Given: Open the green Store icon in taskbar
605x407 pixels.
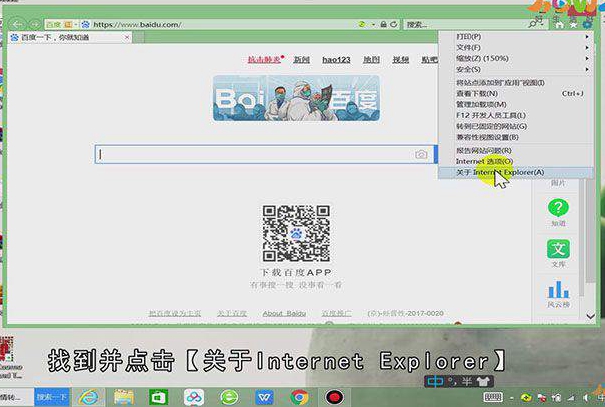Looking at the screenshot, I should pos(159,397).
